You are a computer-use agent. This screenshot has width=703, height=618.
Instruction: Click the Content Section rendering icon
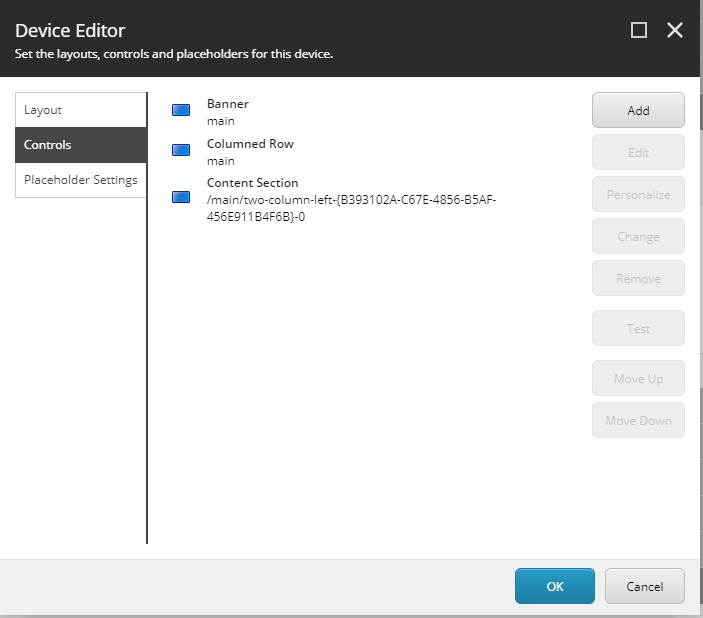[181, 197]
